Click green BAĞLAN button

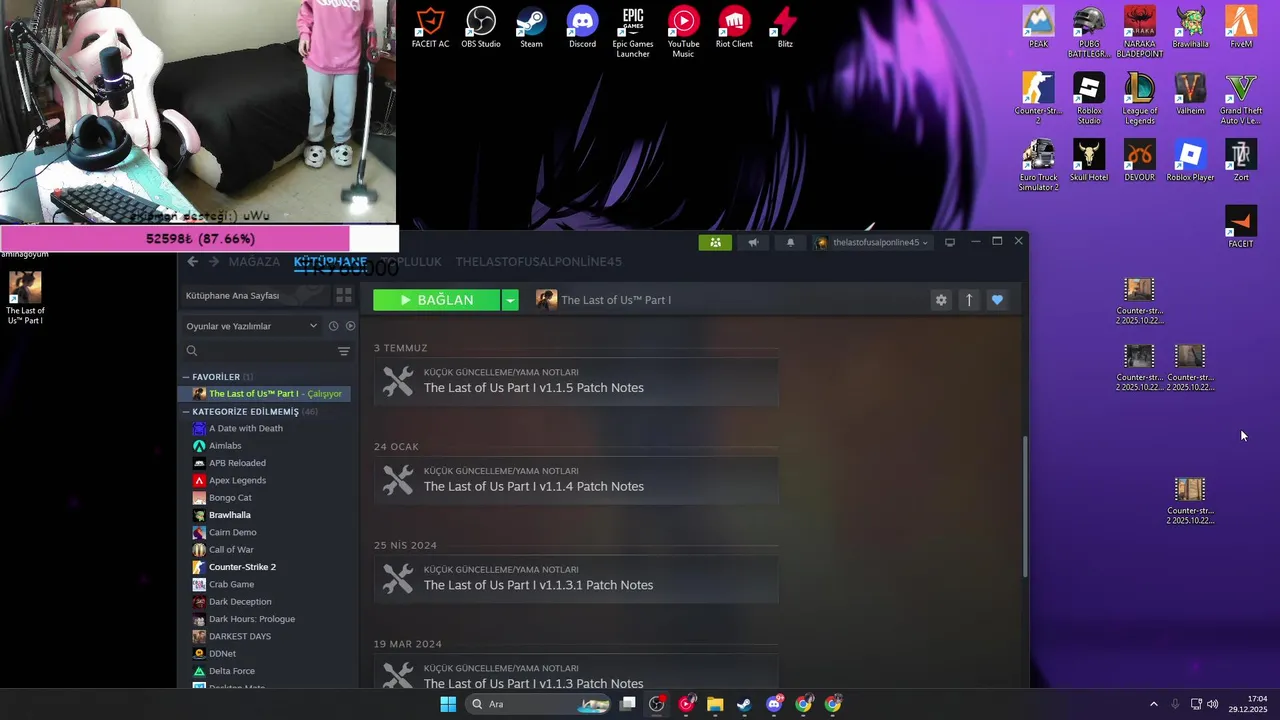(x=437, y=300)
